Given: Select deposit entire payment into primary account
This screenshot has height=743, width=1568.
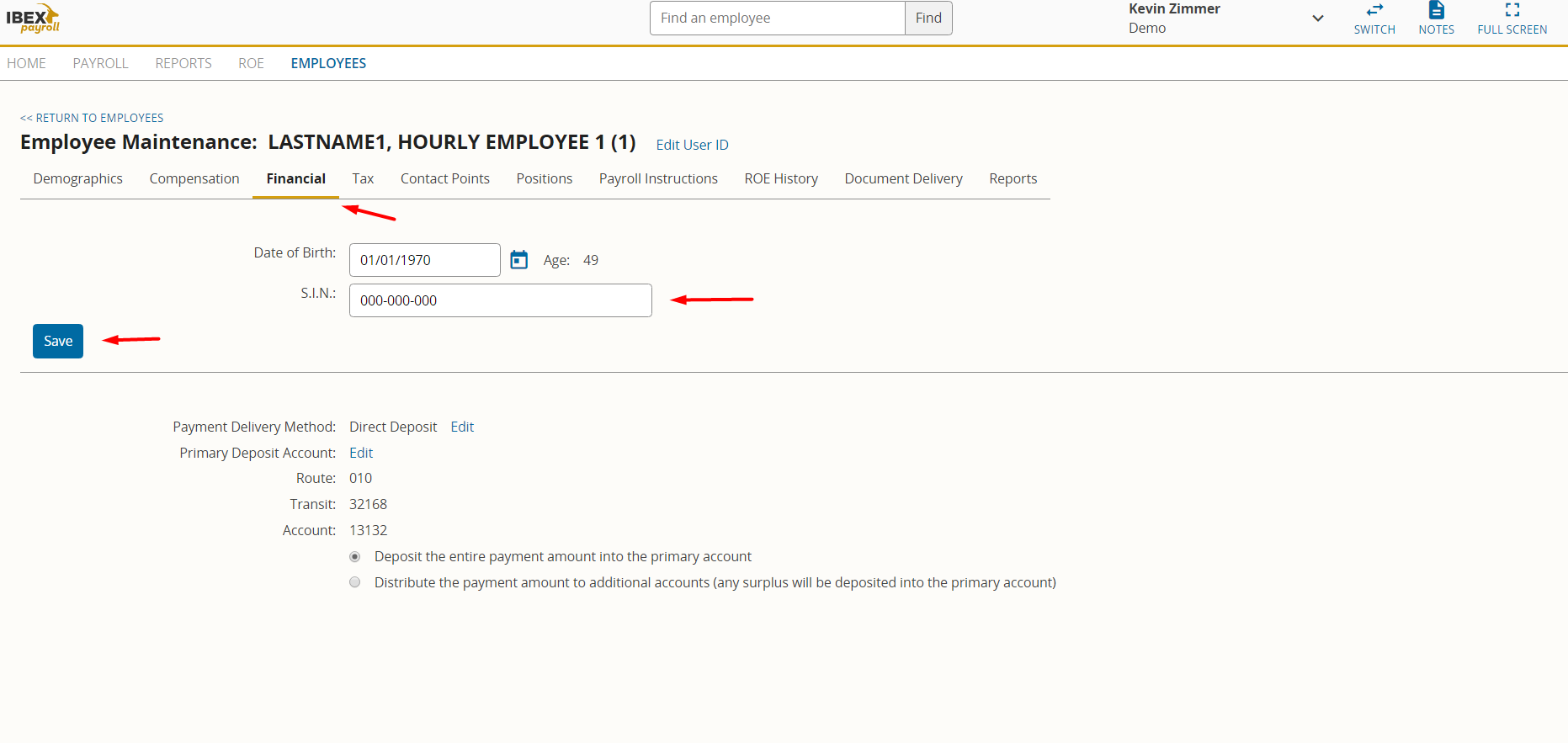Looking at the screenshot, I should pyautogui.click(x=355, y=557).
